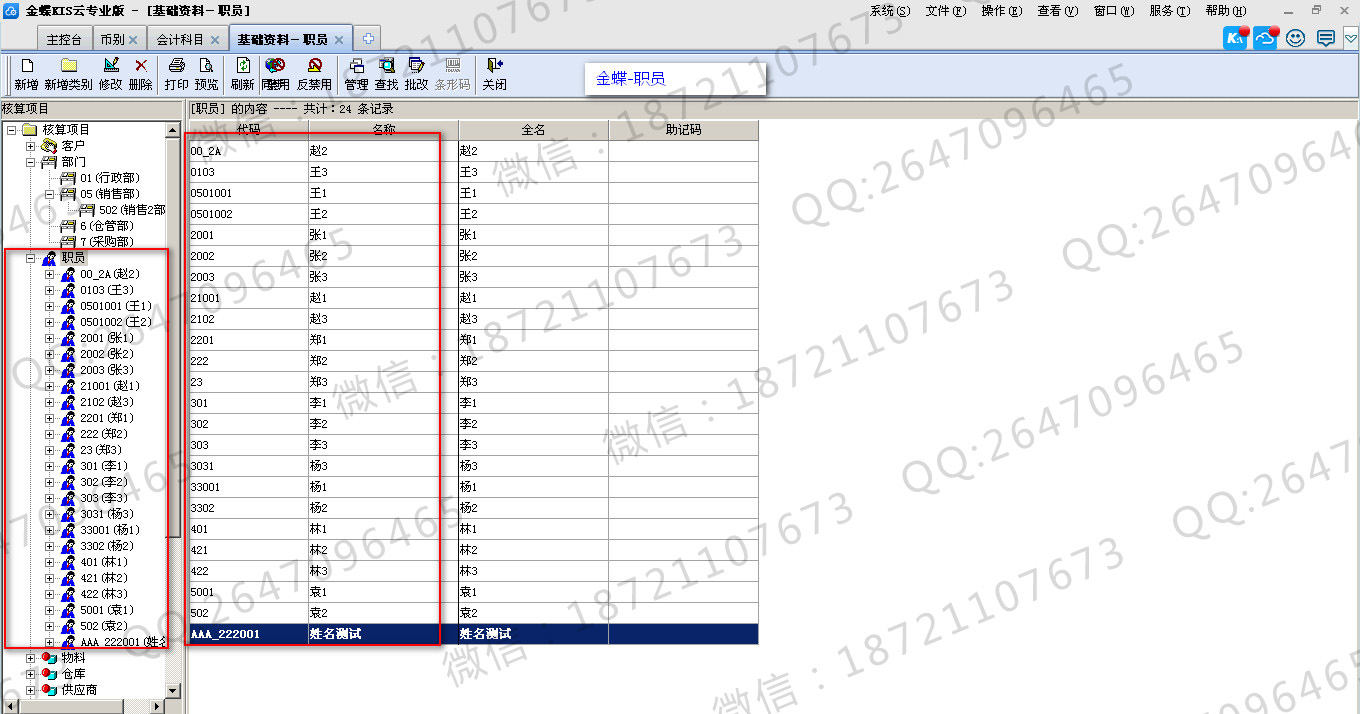The width and height of the screenshot is (1360, 714).
Task: Open the 批改 batch edit tool
Action: [416, 67]
